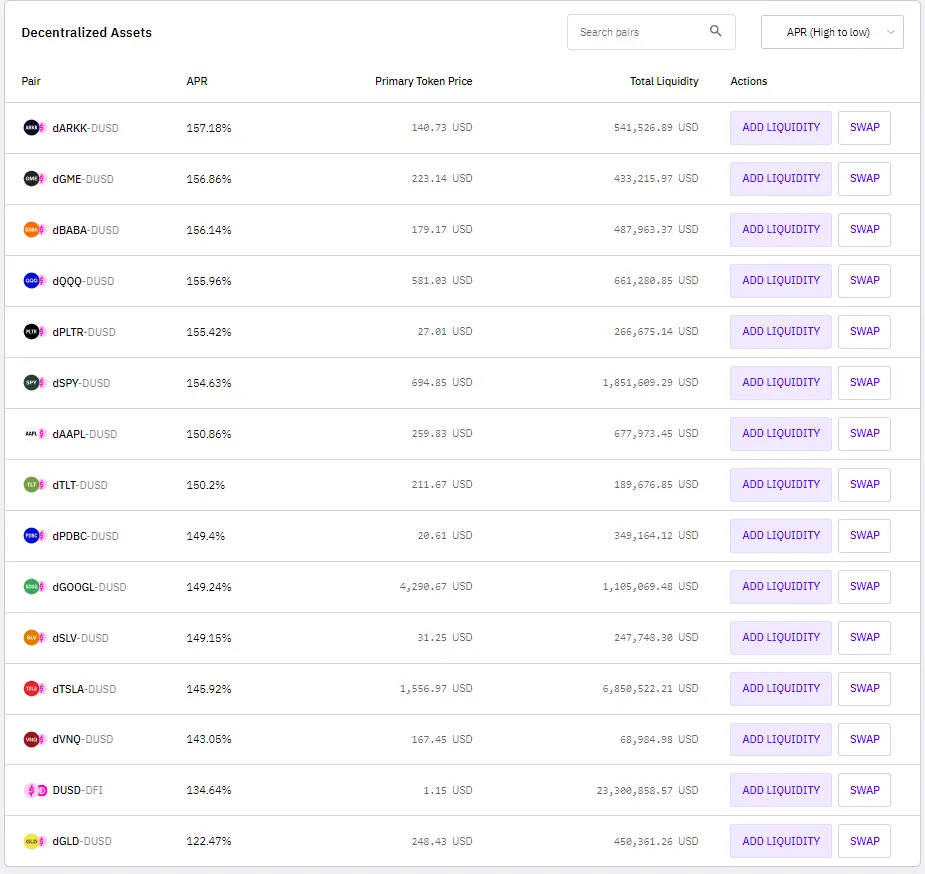925x874 pixels.
Task: Click the 157.18% APR value
Action: [x=209, y=128]
